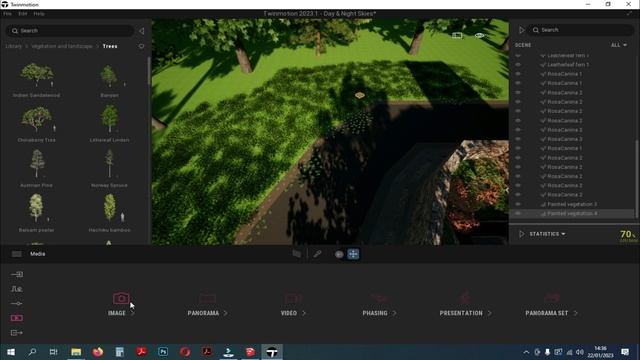Activate the Move gizmo tool
640x360 pixels.
point(353,254)
